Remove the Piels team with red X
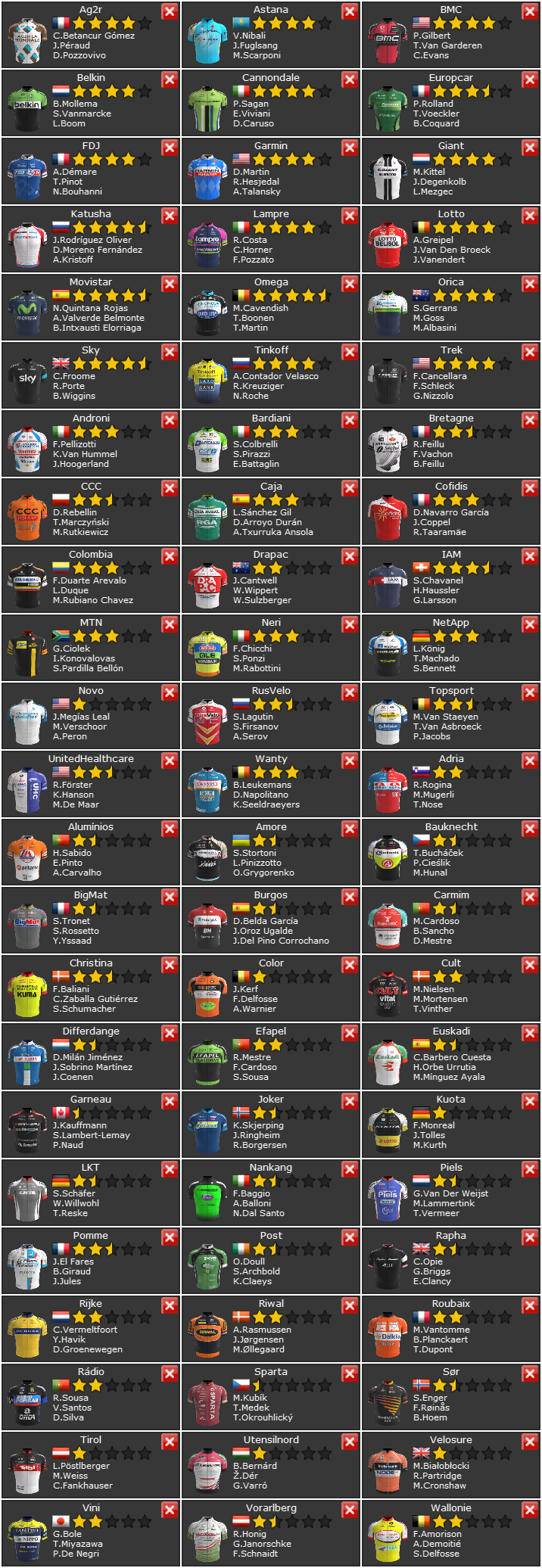 (x=531, y=1169)
